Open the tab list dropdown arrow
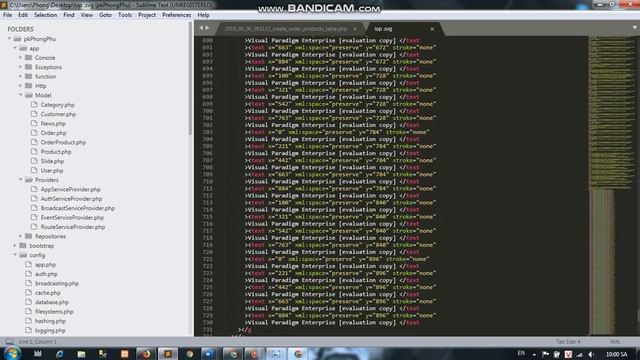 coord(634,28)
